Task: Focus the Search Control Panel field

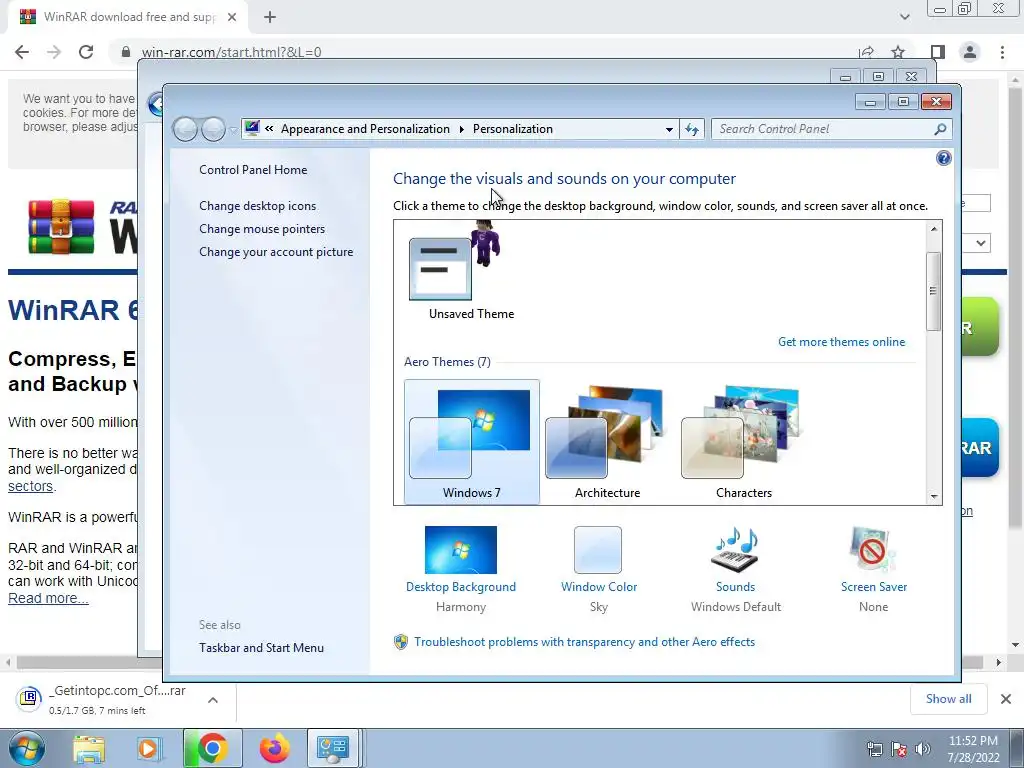Action: point(831,129)
